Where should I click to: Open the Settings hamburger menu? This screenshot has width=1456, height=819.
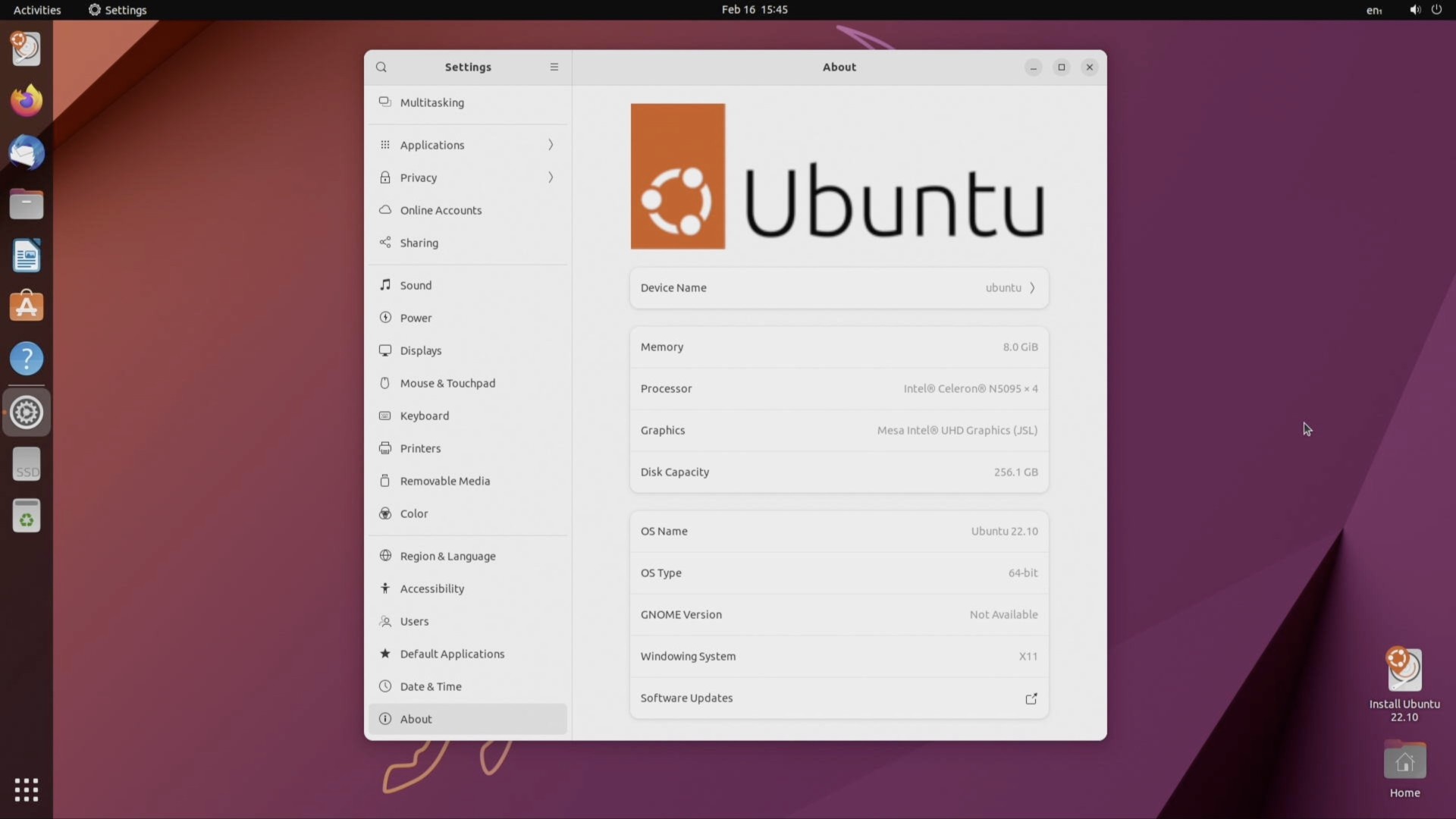[x=554, y=67]
